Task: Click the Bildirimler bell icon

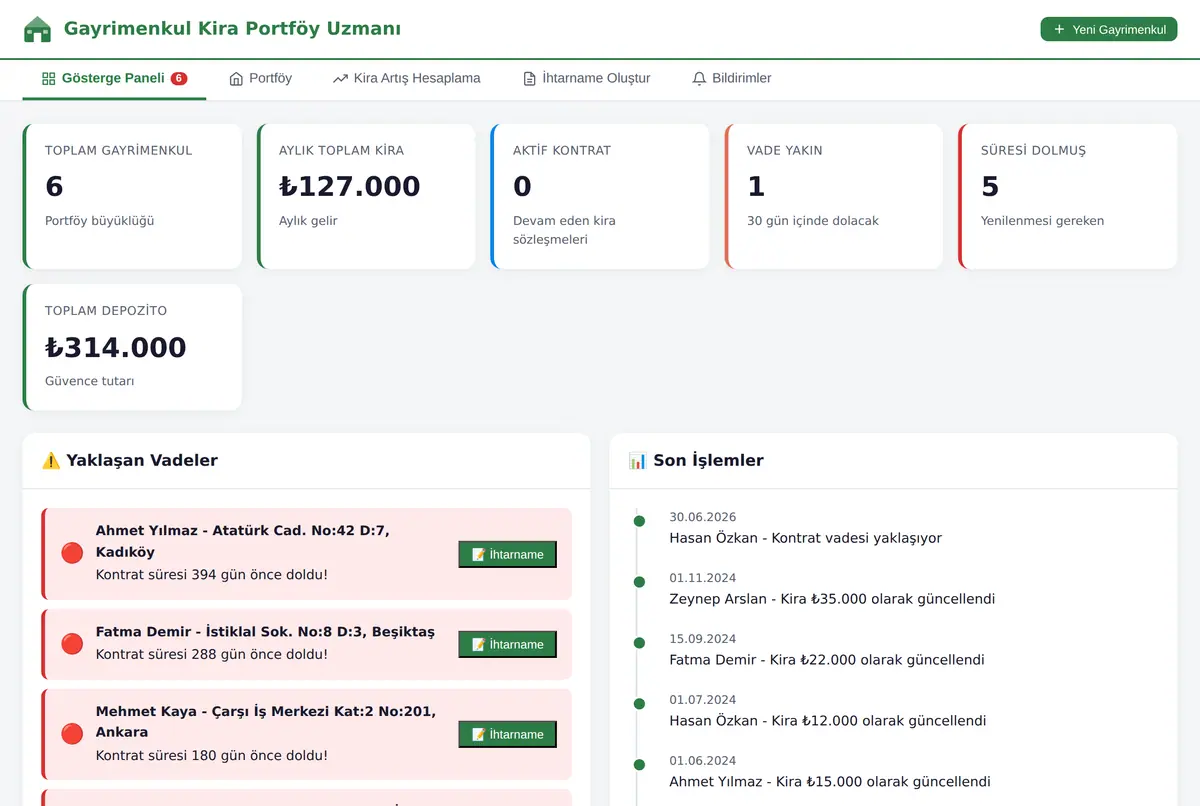Action: (699, 78)
